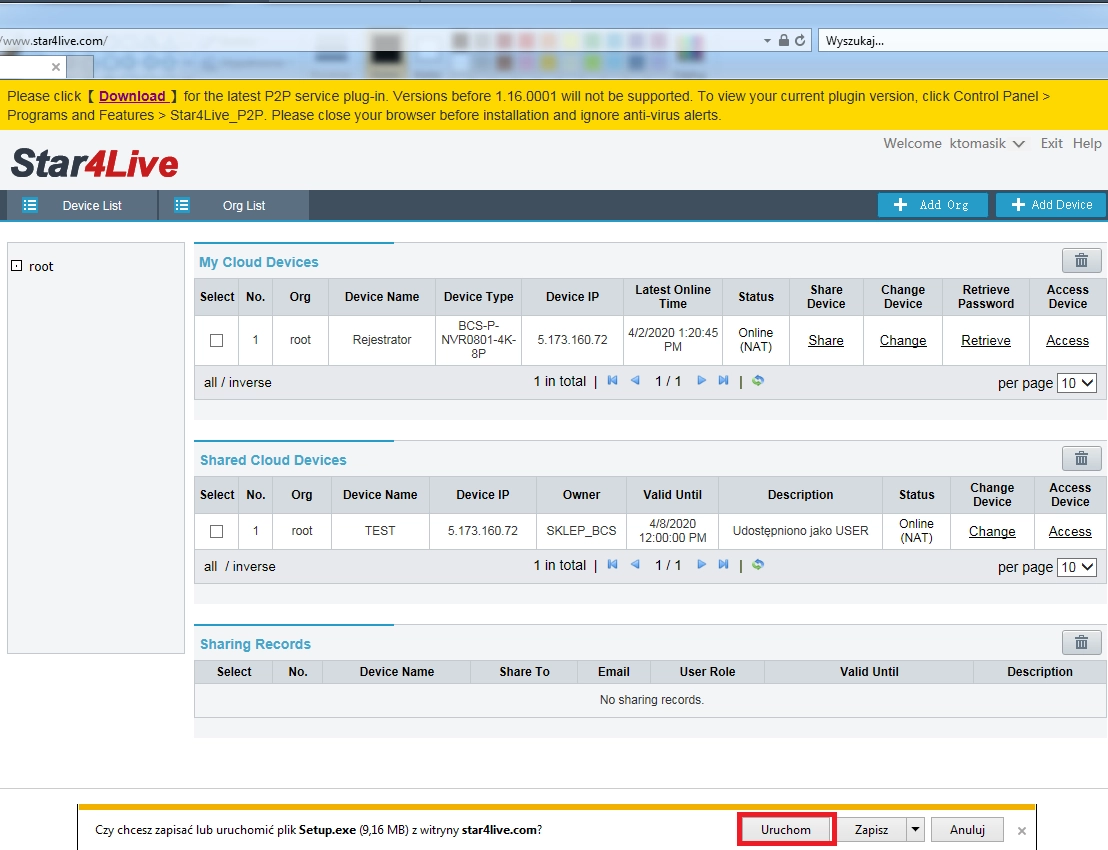Select the Rejestrator device checkbox
This screenshot has height=850, width=1108.
click(x=217, y=341)
